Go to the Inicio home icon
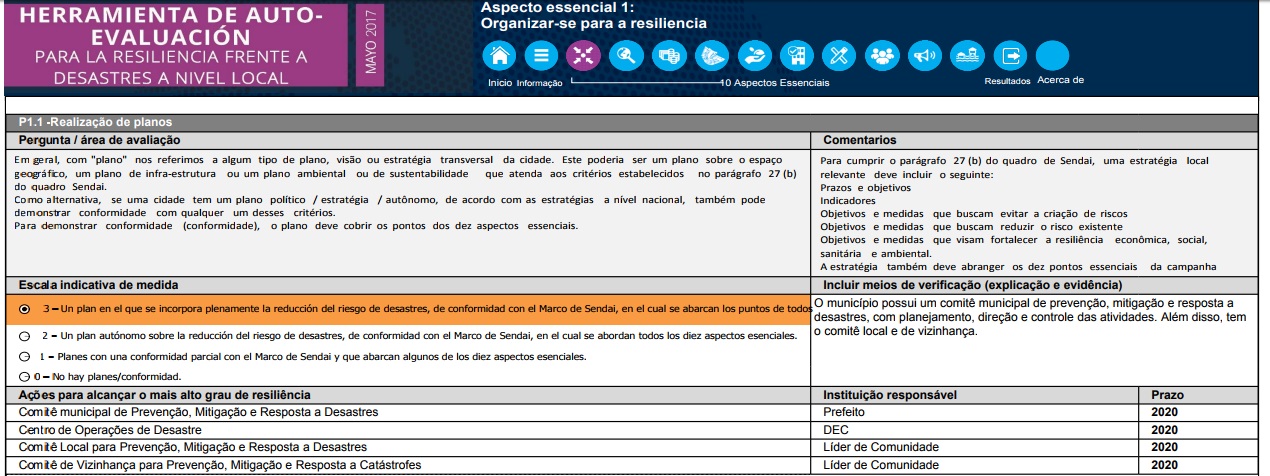Image resolution: width=1270 pixels, height=476 pixels. 500,55
